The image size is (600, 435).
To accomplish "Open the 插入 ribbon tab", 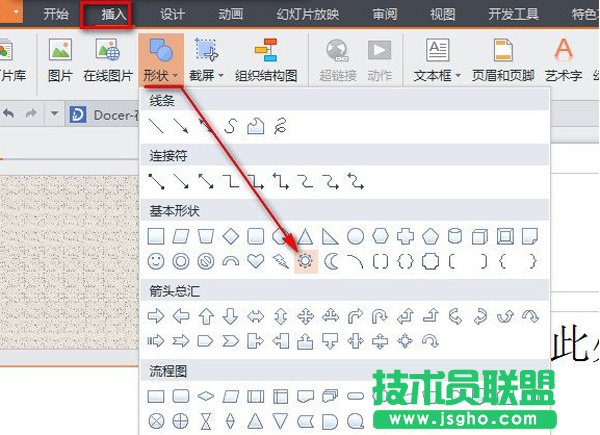I will coord(113,15).
